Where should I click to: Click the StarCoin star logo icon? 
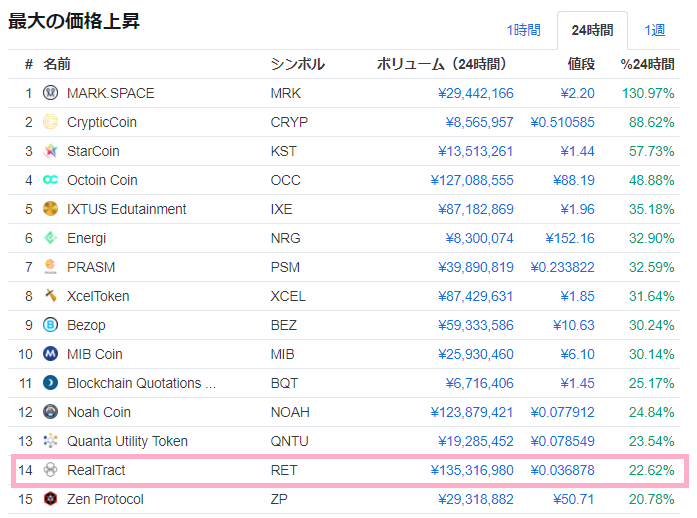coord(51,152)
